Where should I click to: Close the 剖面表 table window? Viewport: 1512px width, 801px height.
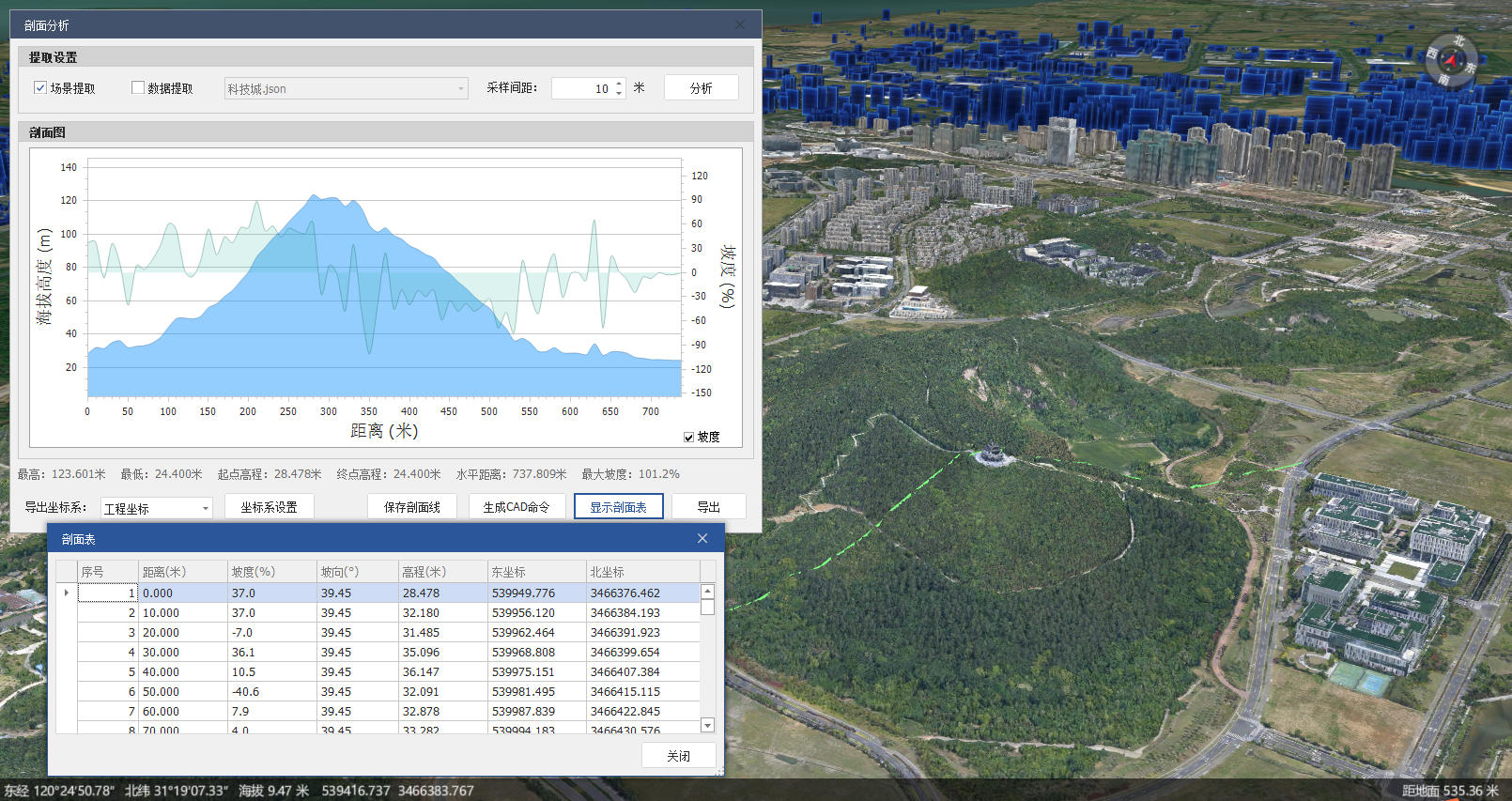[702, 538]
